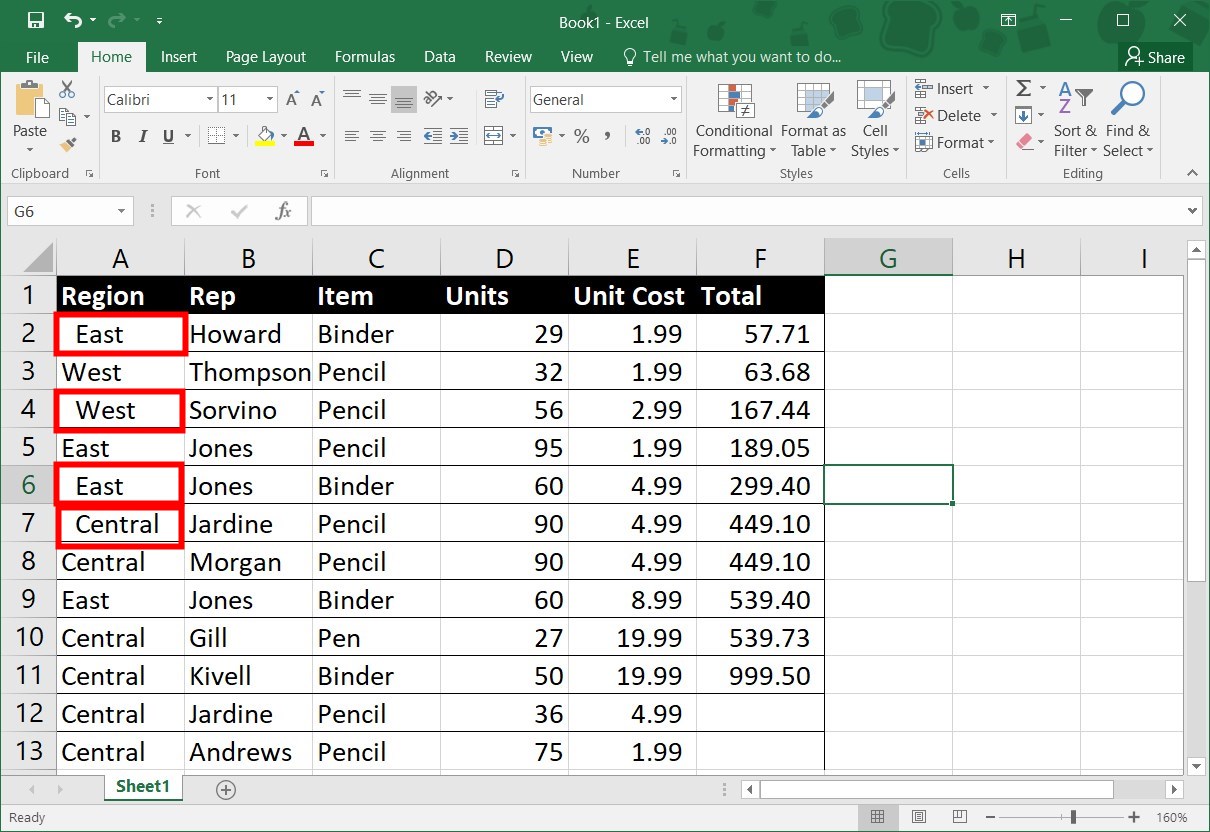
Task: Toggle Italic formatting
Action: 143,137
